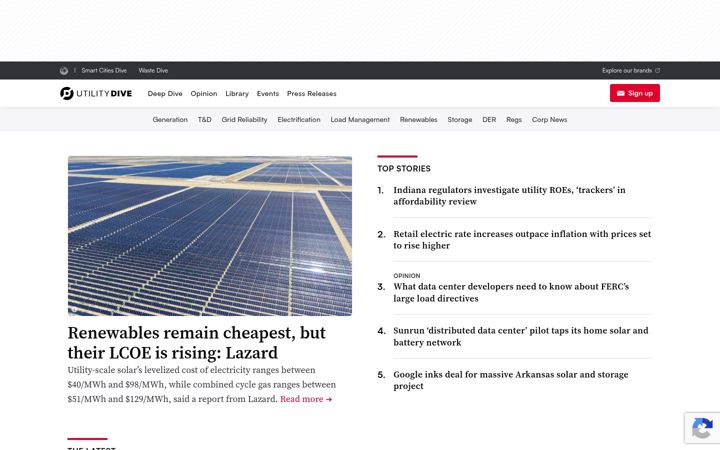
Task: Open the Press Releases menu item
Action: coord(312,94)
